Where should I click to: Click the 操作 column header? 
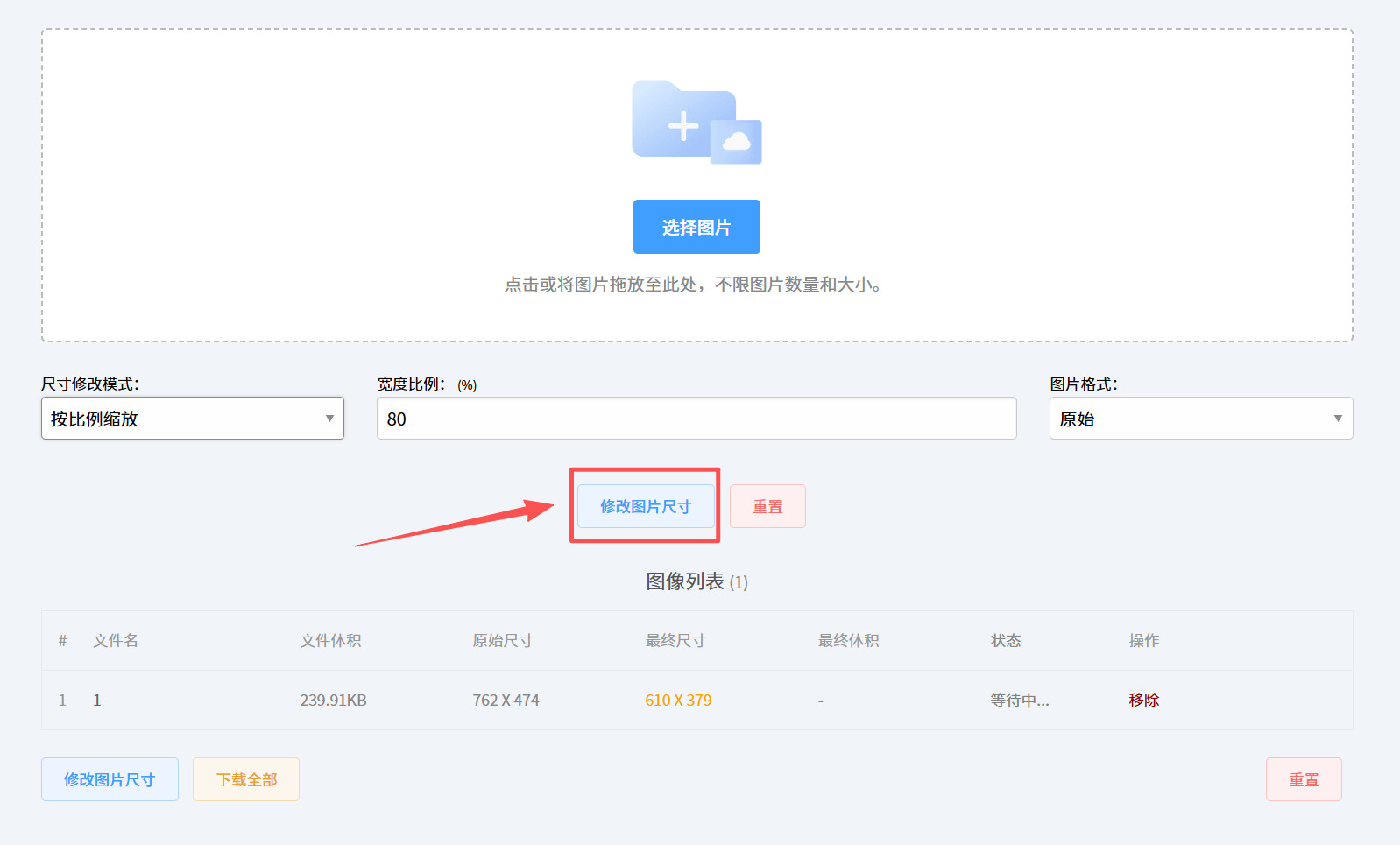[1144, 640]
